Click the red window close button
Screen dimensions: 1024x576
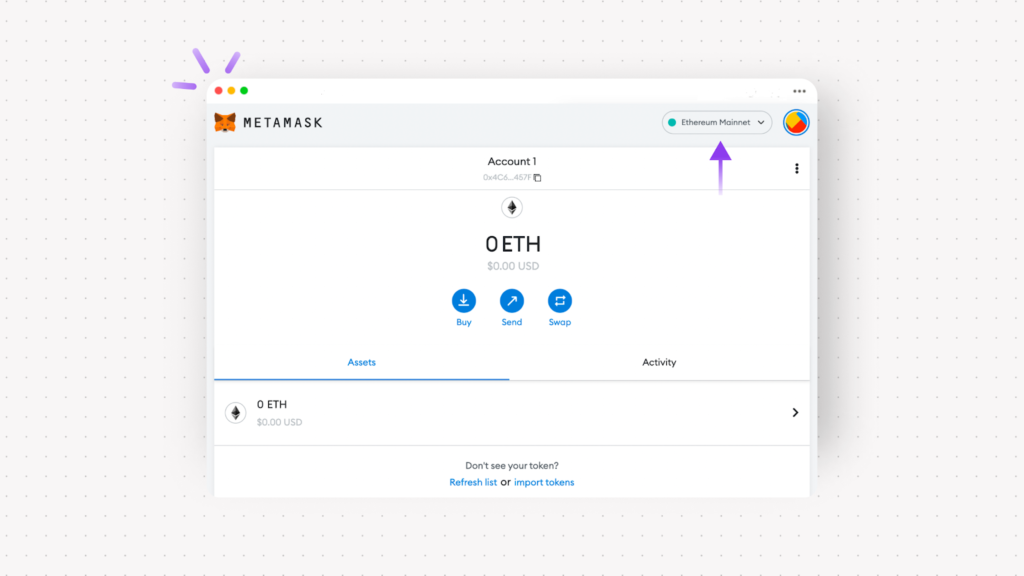click(219, 91)
